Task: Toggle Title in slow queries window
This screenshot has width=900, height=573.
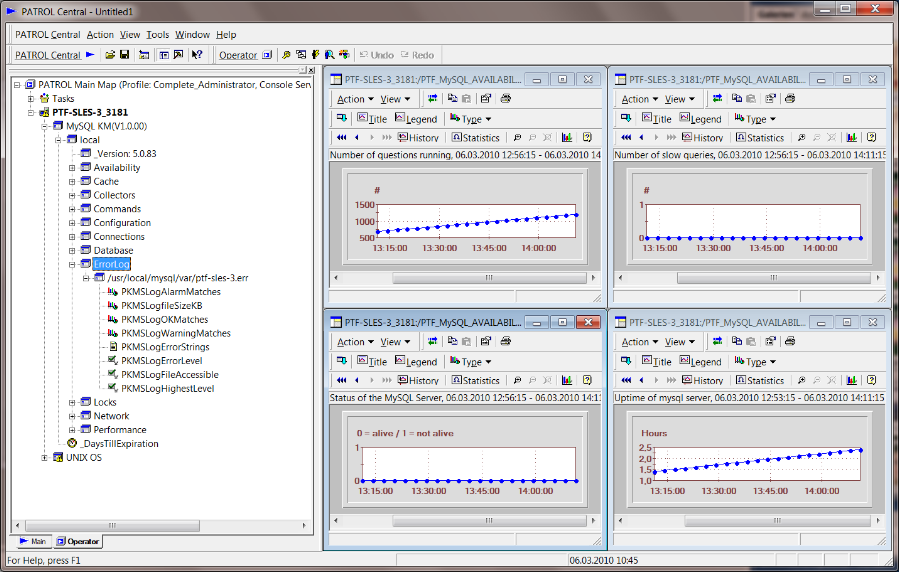Action: pyautogui.click(x=657, y=119)
